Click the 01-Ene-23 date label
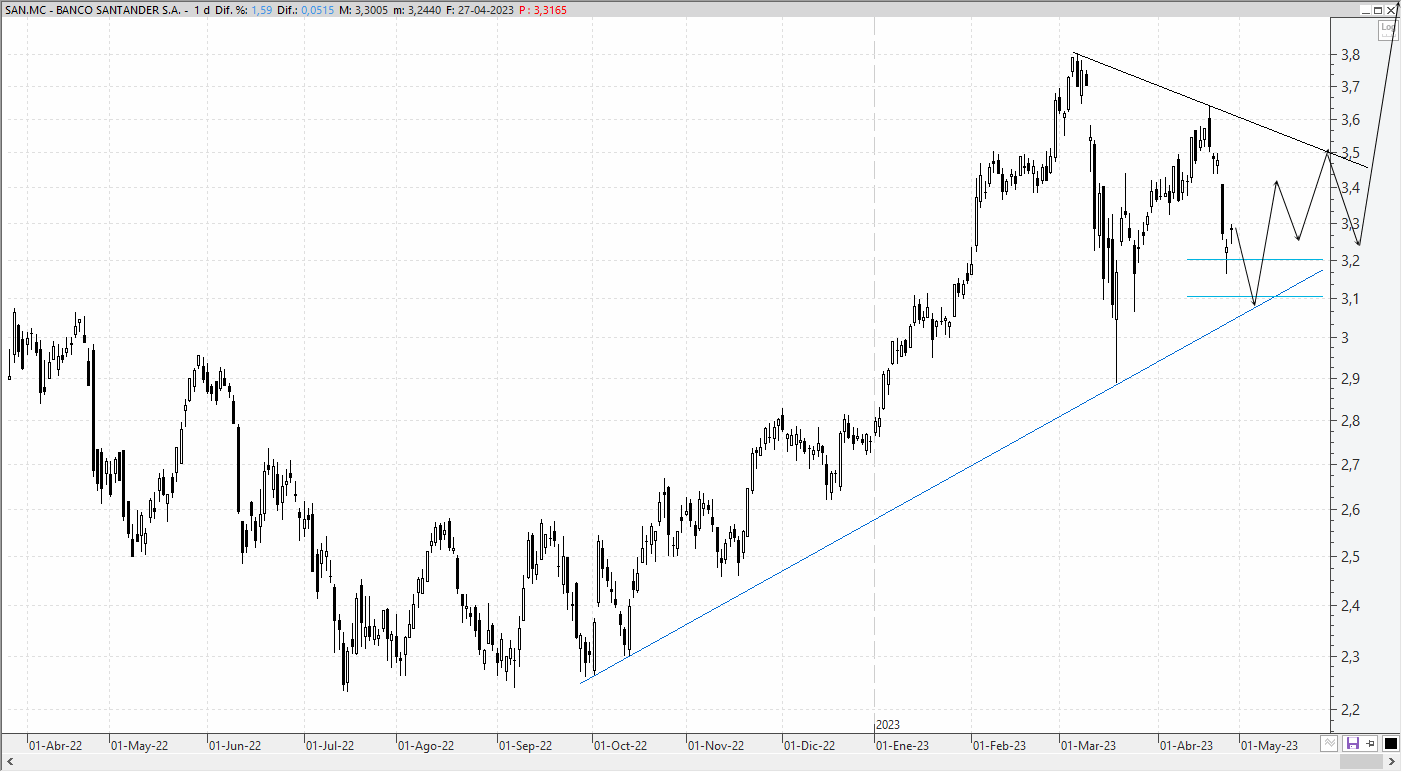 [x=903, y=745]
